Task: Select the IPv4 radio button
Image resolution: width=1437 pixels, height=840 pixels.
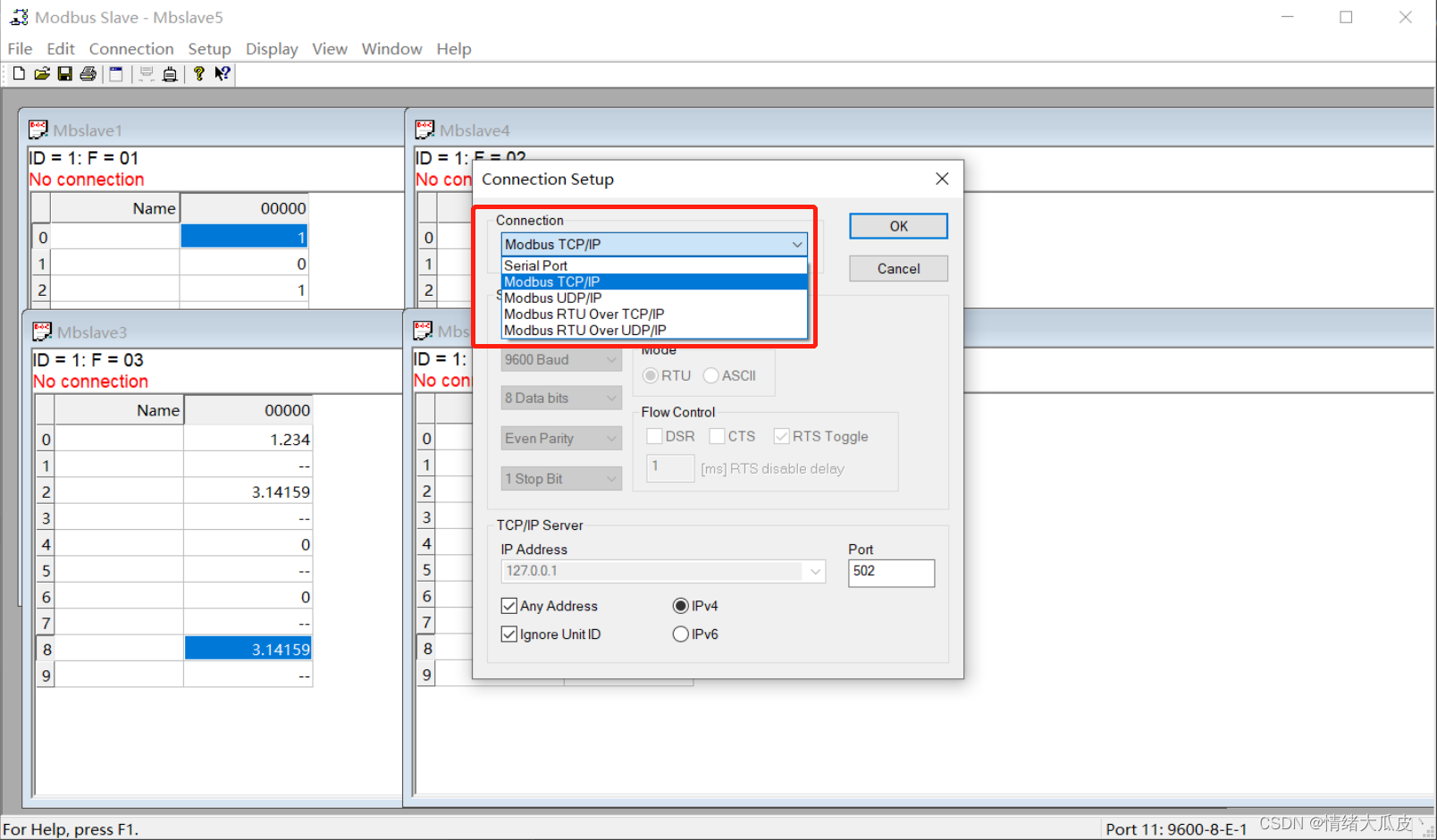Action: tap(681, 606)
